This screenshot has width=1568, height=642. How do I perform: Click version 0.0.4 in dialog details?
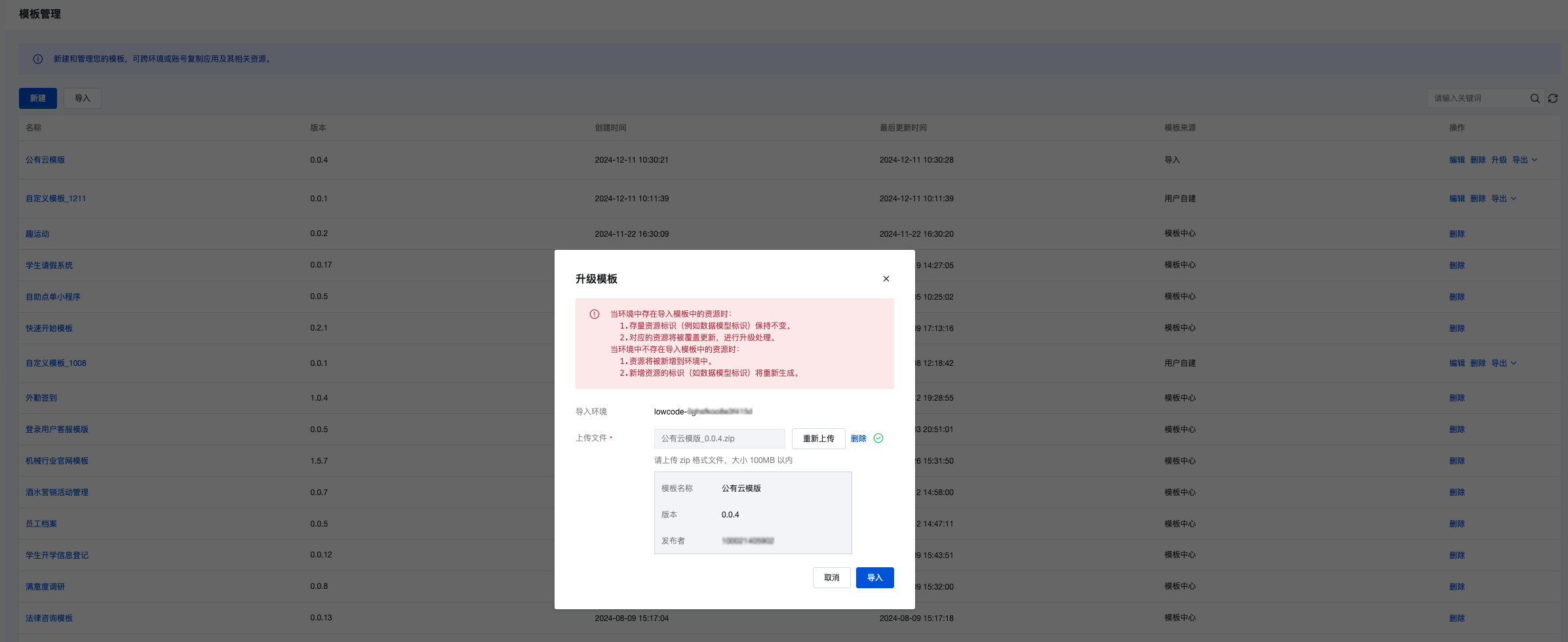(x=730, y=515)
